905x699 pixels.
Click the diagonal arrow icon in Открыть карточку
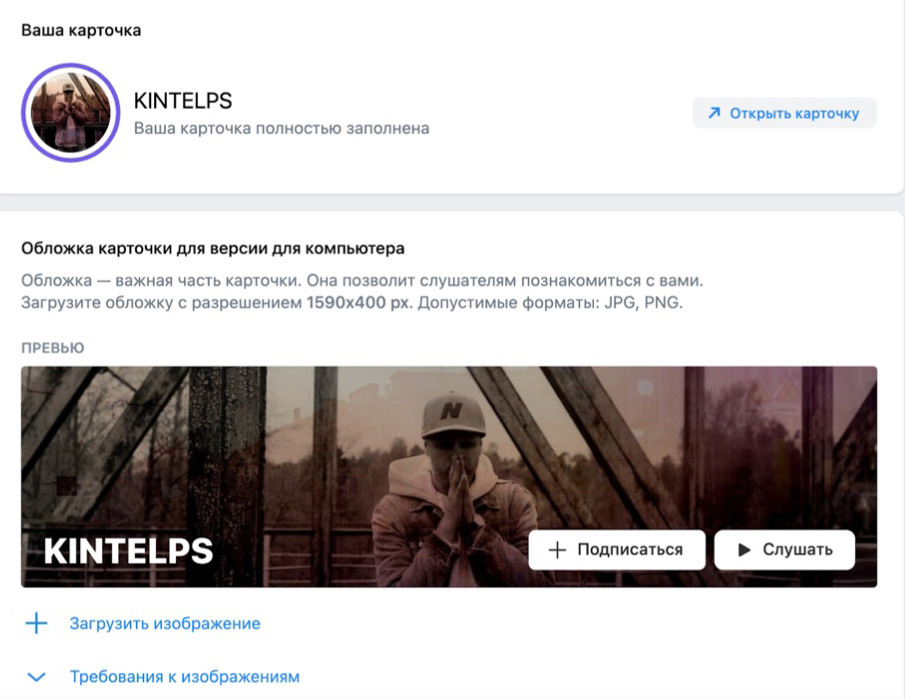pyautogui.click(x=715, y=113)
